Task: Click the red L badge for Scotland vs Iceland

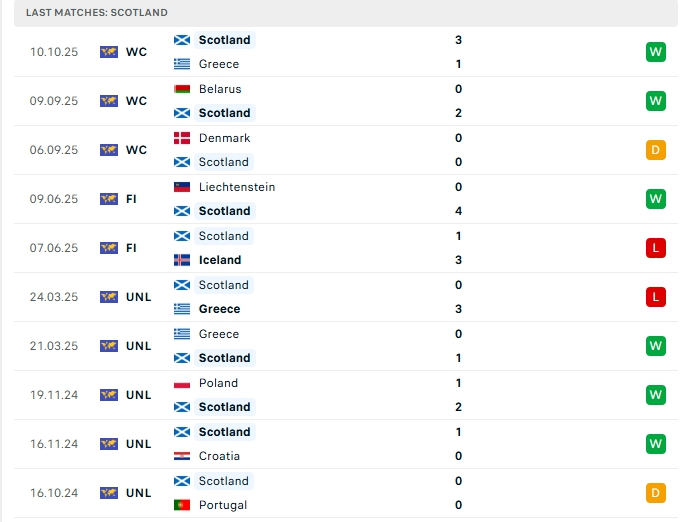Action: (x=655, y=248)
